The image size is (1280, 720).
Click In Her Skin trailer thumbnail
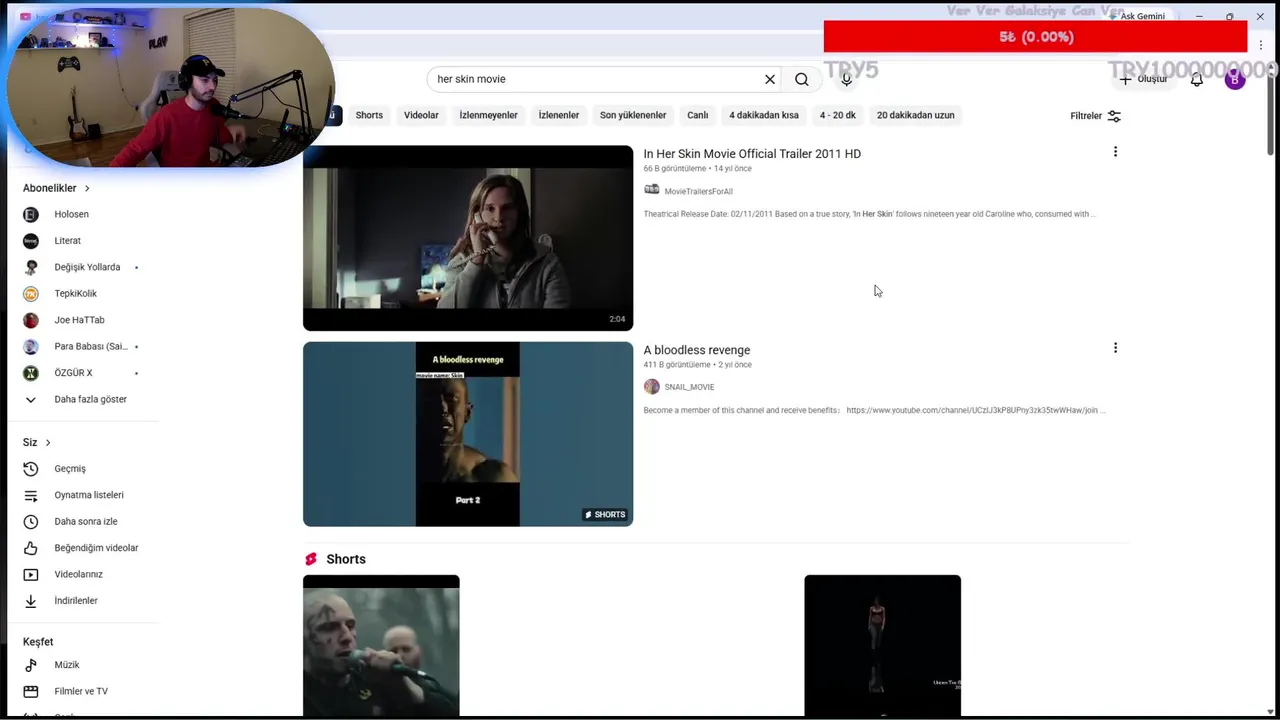click(468, 238)
